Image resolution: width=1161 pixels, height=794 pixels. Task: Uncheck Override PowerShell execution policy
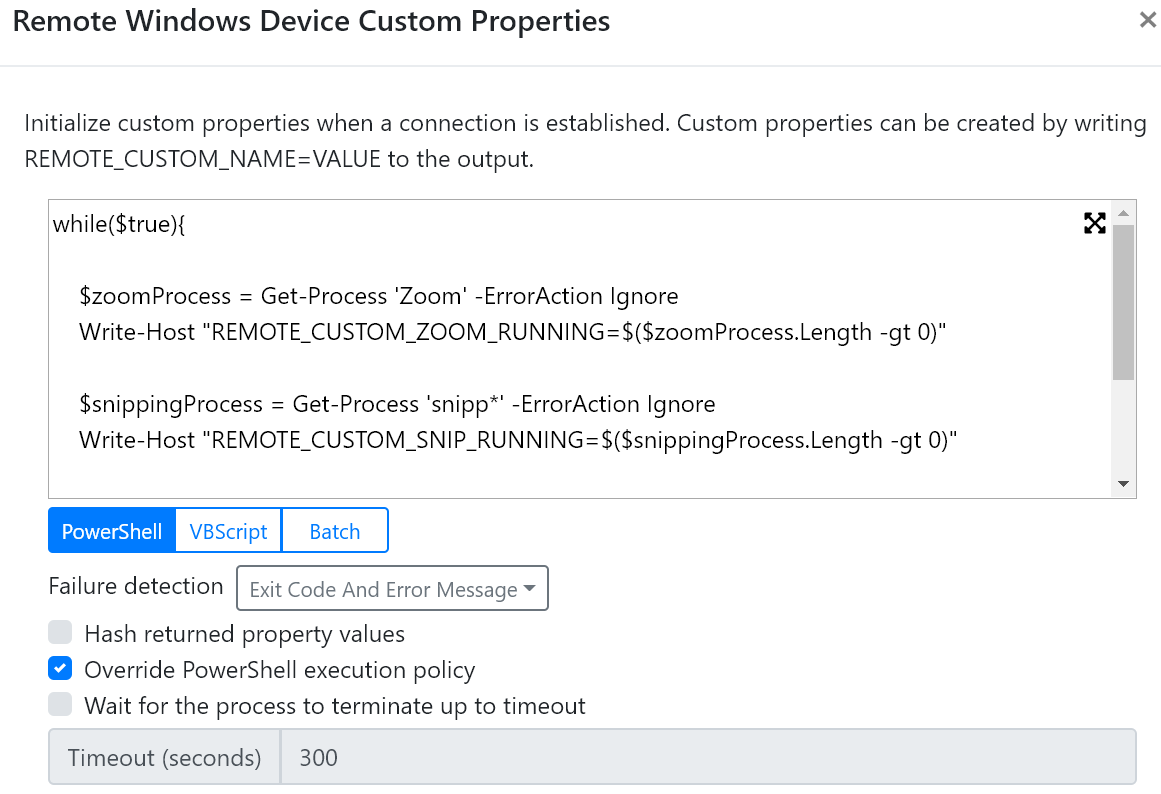(x=59, y=669)
